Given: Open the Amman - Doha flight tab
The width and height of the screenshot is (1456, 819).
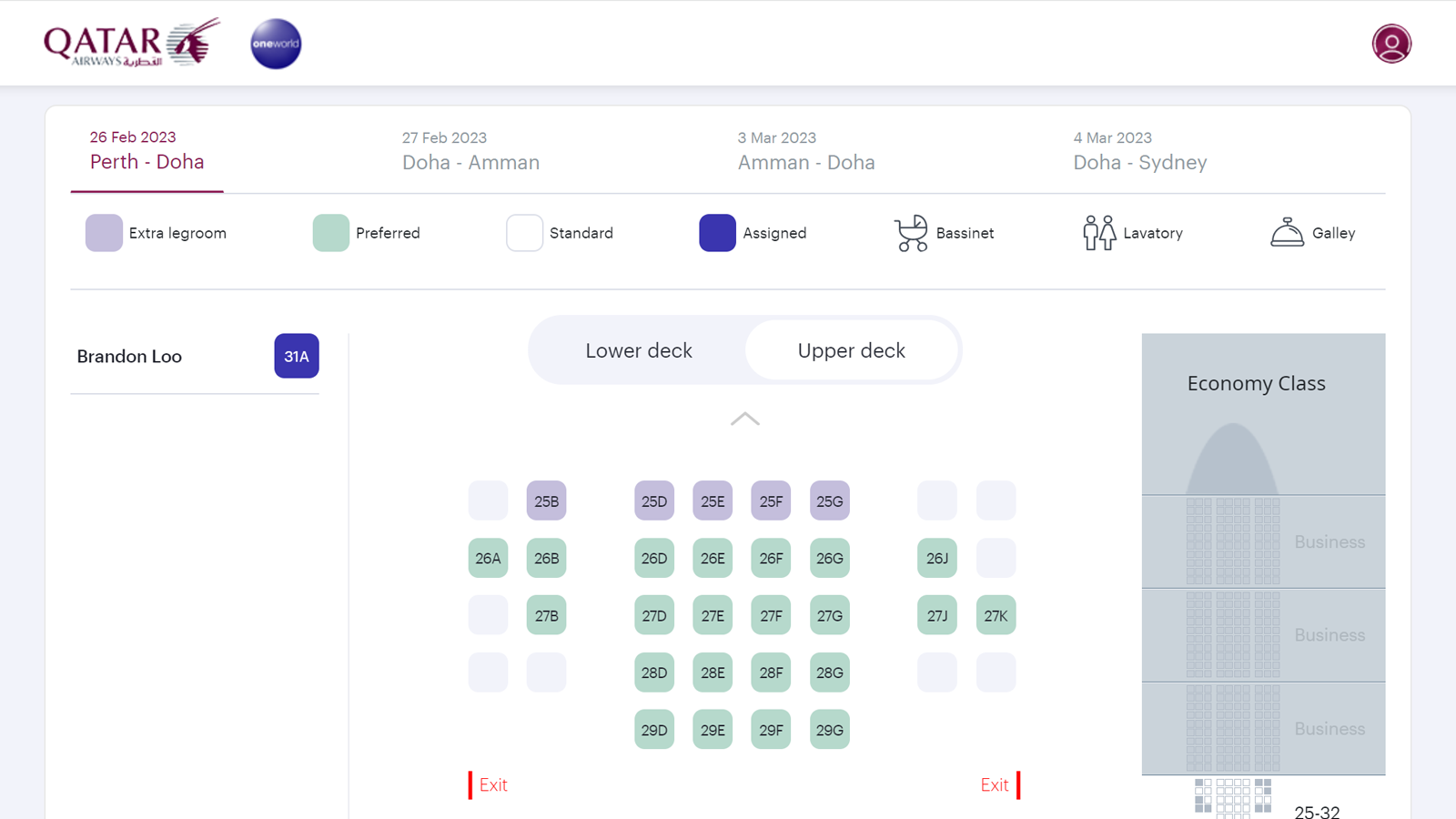Looking at the screenshot, I should pyautogui.click(x=806, y=151).
